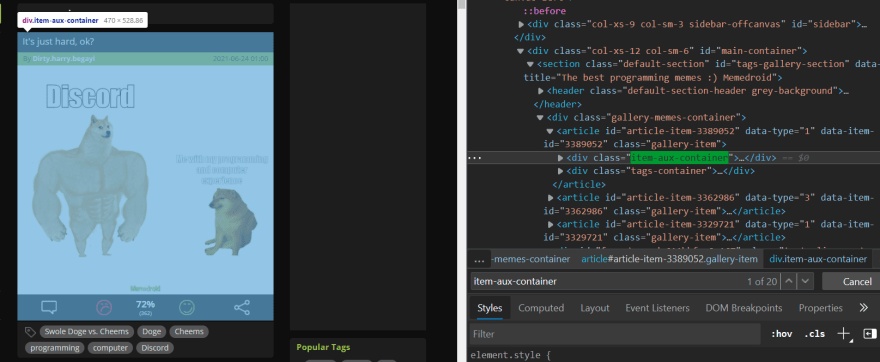Click the Popular Tags heading
This screenshot has height=362, width=880.
pyautogui.click(x=323, y=347)
